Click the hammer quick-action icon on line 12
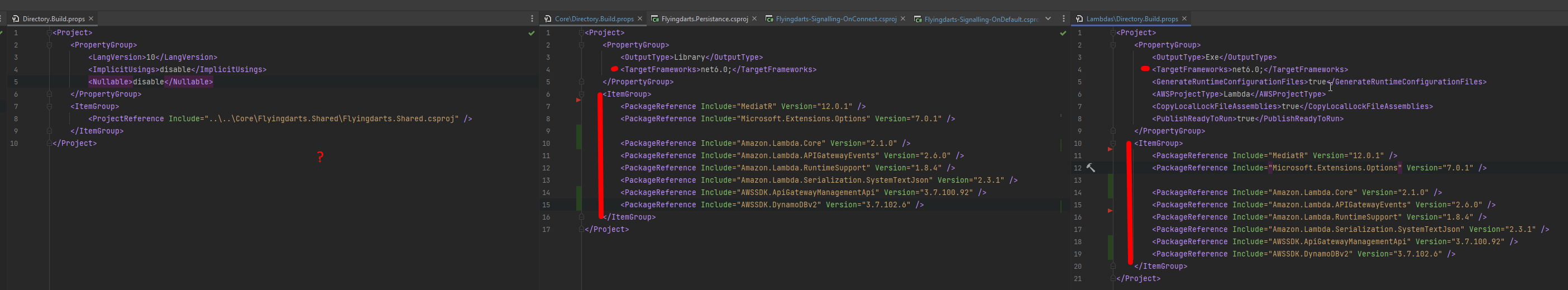Screen dimensions: 1568x290 (x=1091, y=168)
